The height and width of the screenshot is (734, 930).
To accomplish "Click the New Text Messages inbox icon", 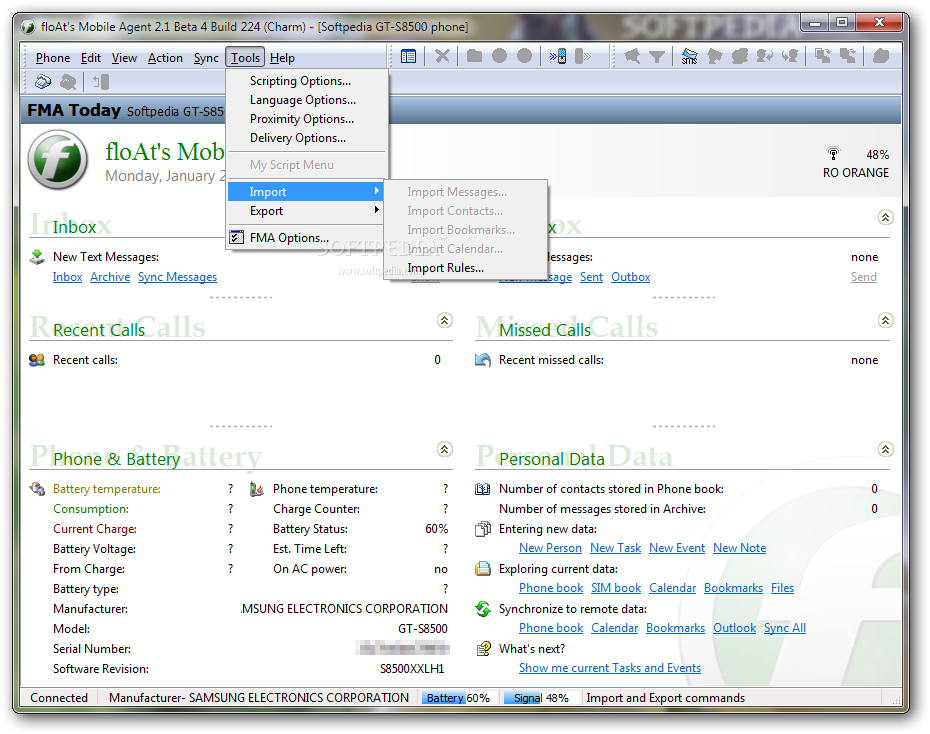I will pyautogui.click(x=37, y=257).
